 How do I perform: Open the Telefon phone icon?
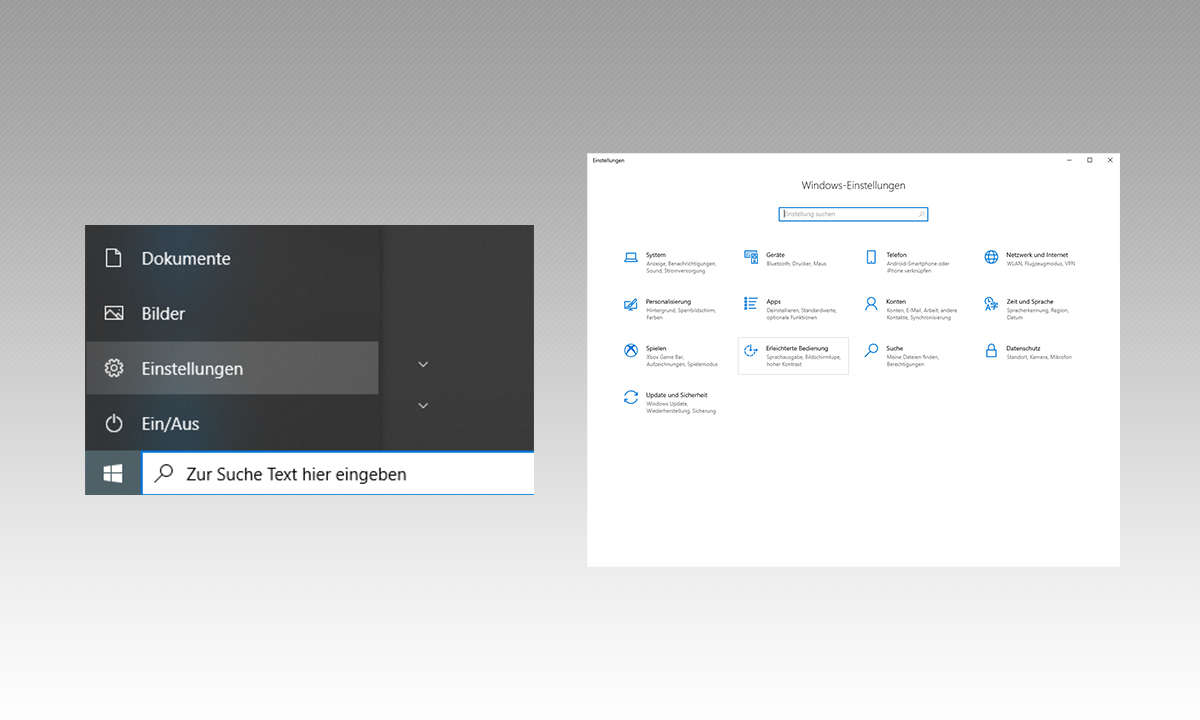tap(871, 257)
